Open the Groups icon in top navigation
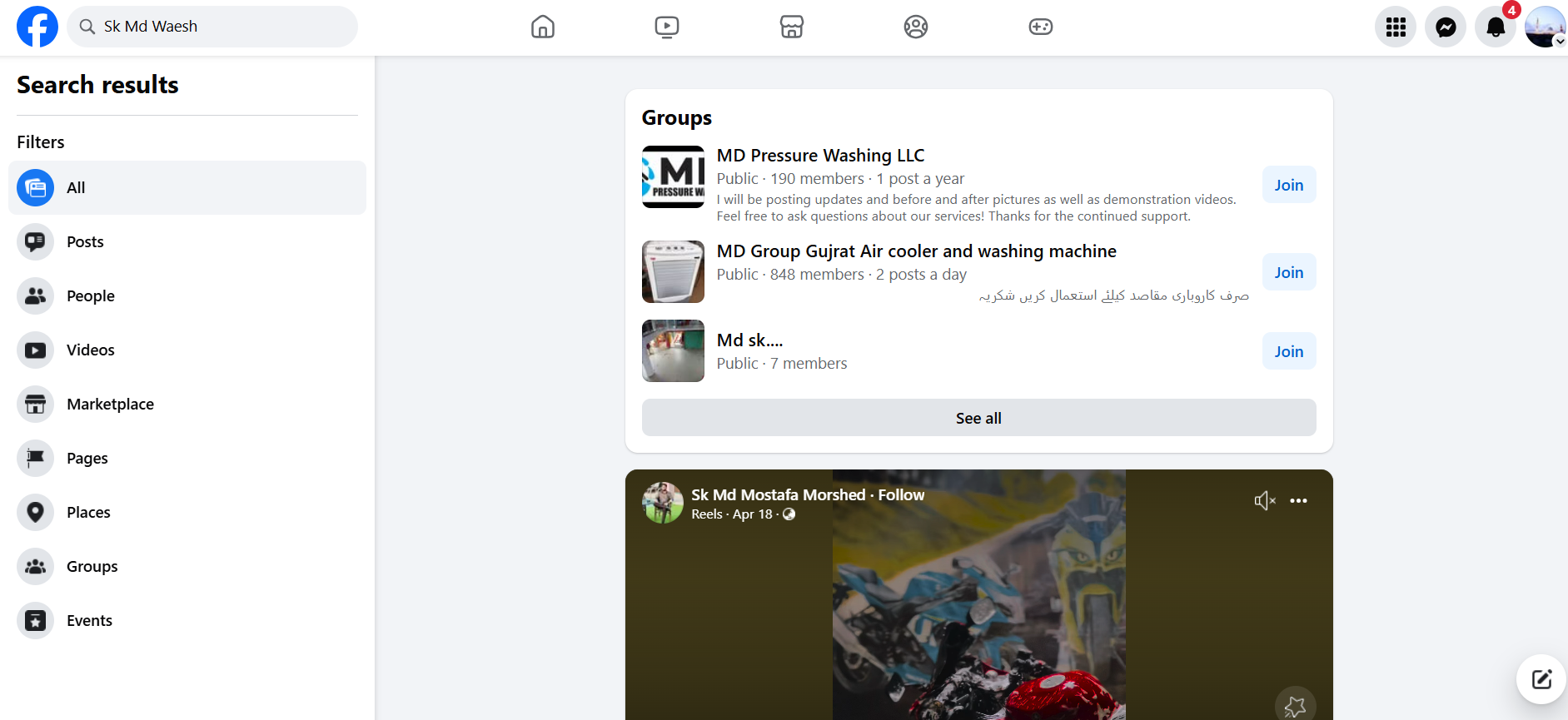 pyautogui.click(x=916, y=27)
